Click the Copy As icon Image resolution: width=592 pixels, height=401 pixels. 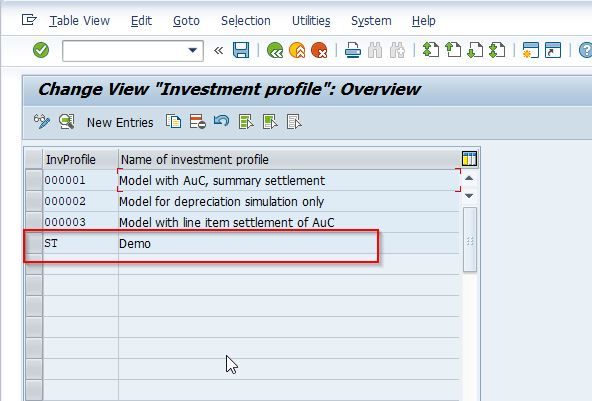point(174,122)
